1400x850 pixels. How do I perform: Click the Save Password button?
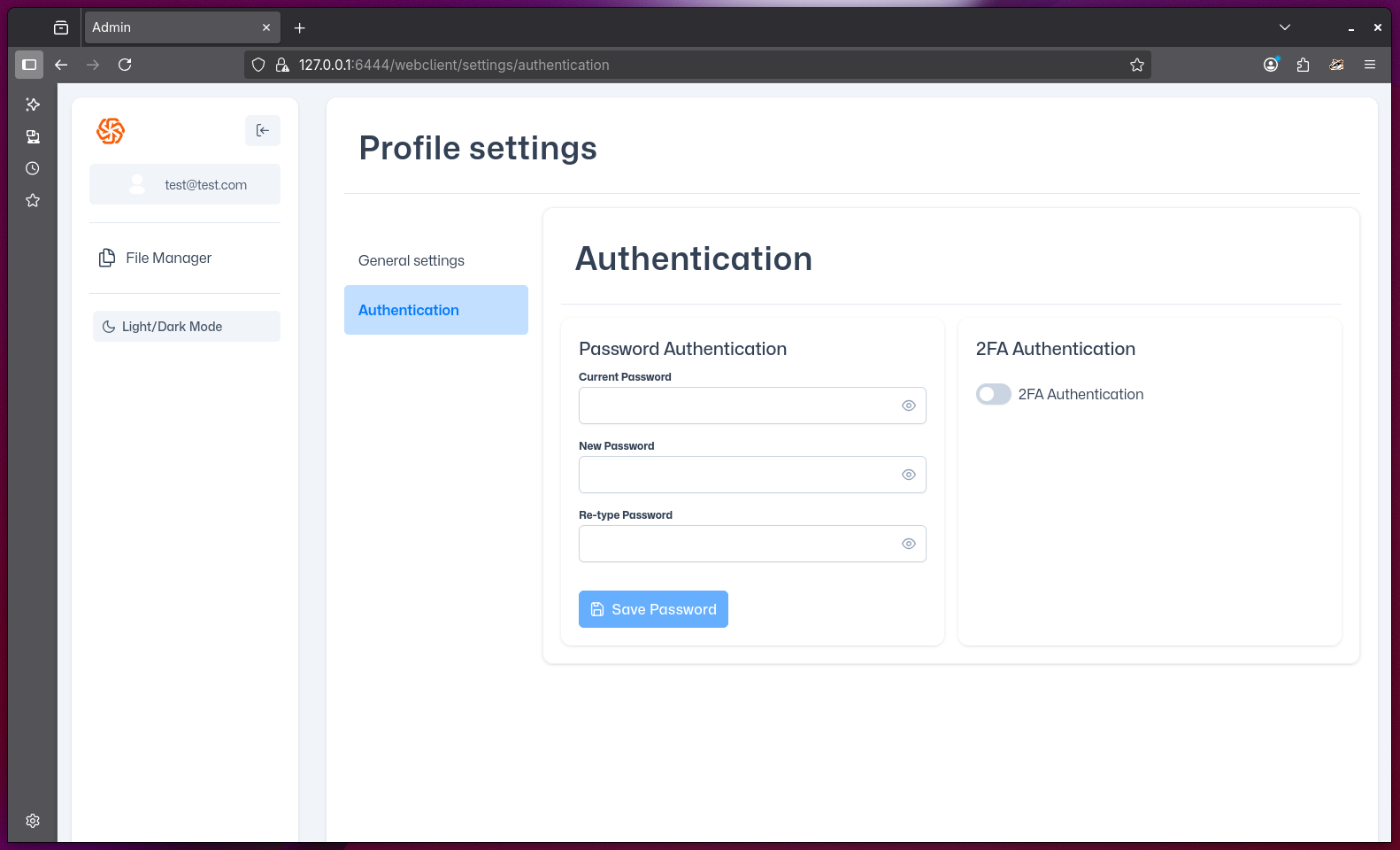click(x=653, y=609)
